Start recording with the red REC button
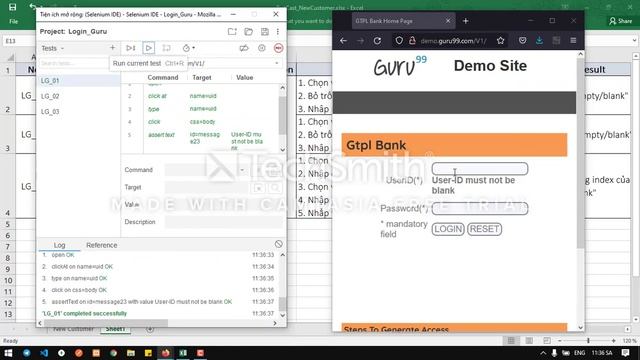Screen dimensions: 640x360 coord(278,48)
